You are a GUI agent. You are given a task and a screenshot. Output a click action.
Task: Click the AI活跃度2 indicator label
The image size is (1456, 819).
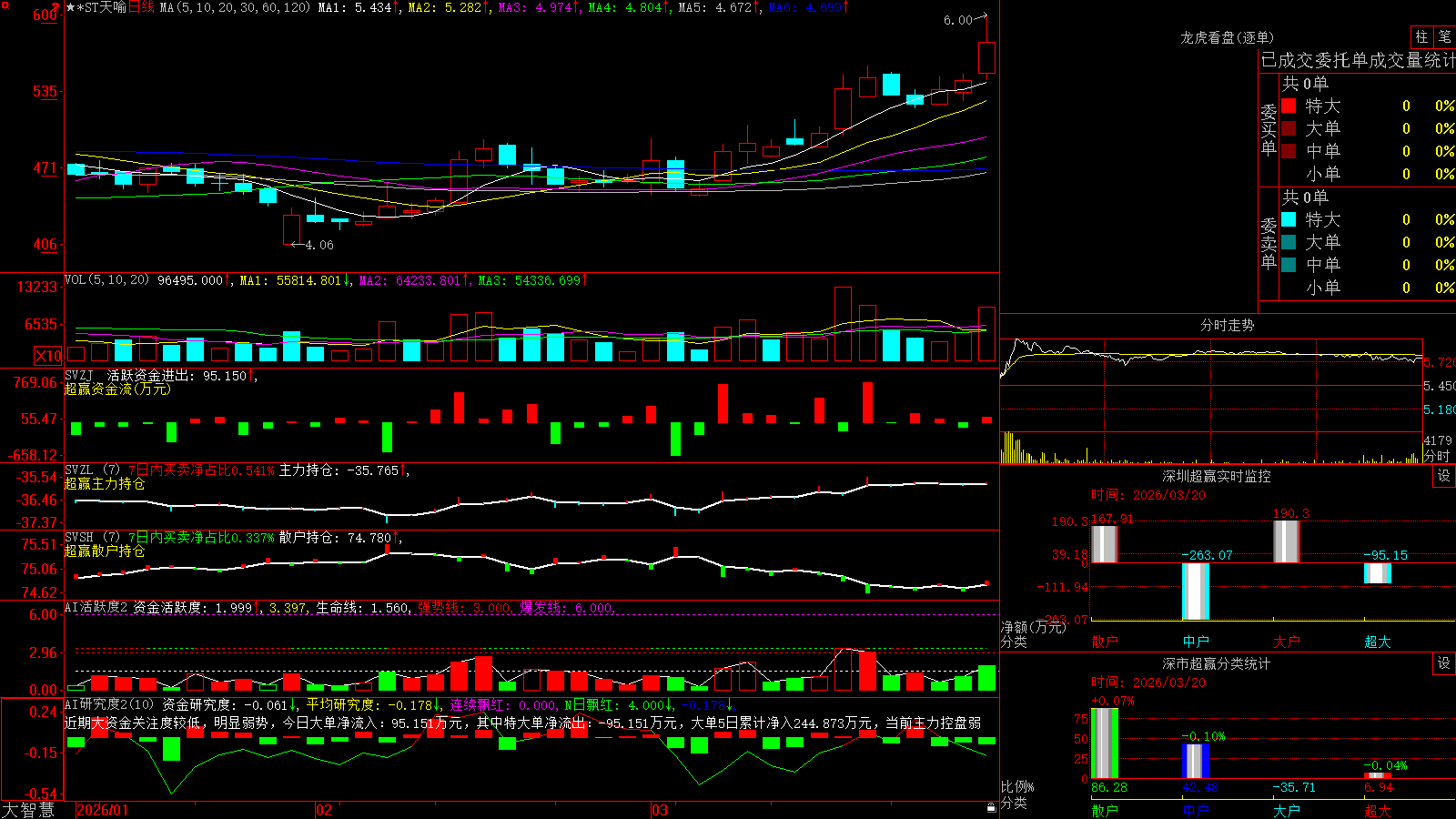pos(96,607)
